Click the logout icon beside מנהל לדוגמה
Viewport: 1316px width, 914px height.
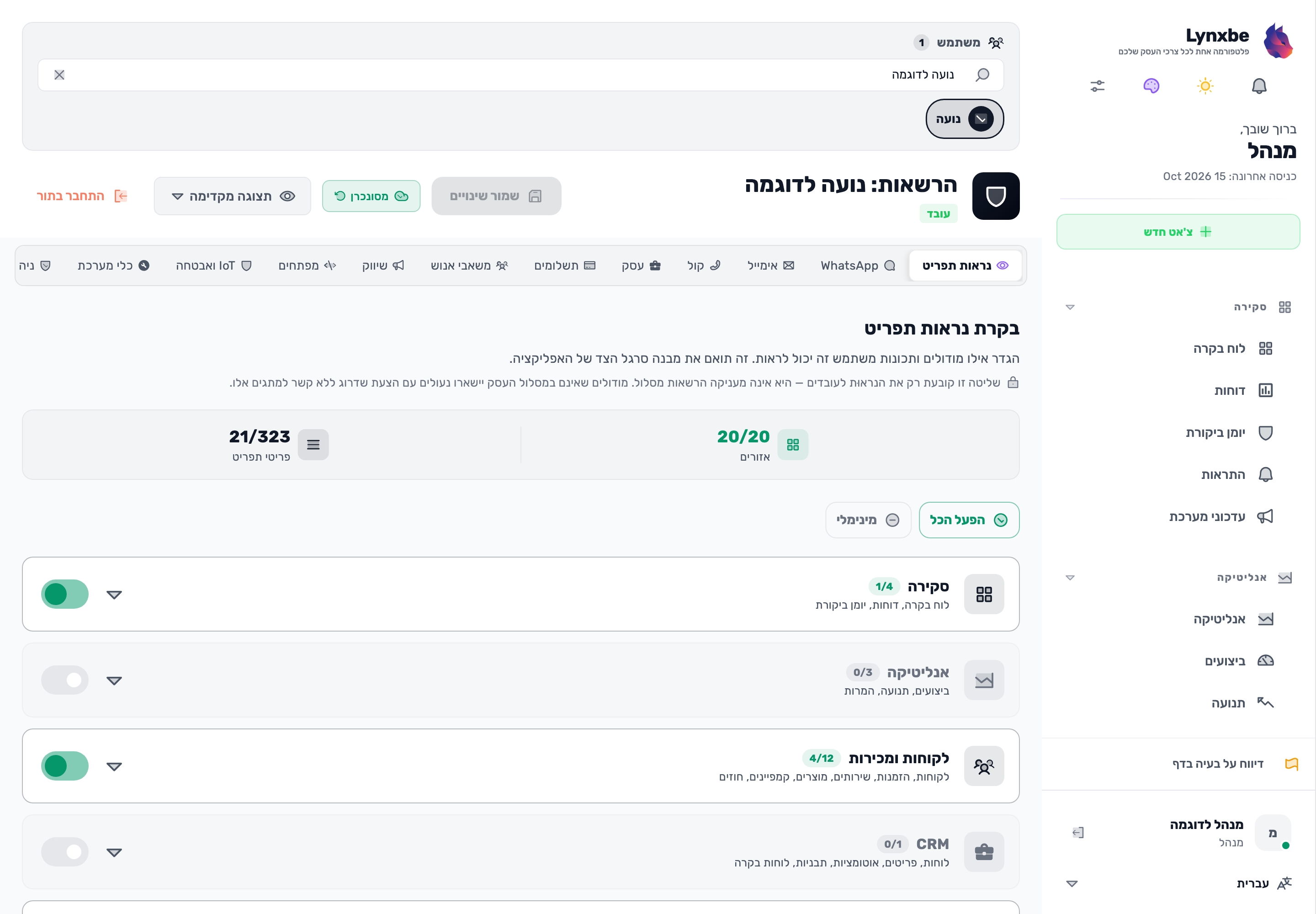pyautogui.click(x=1078, y=833)
